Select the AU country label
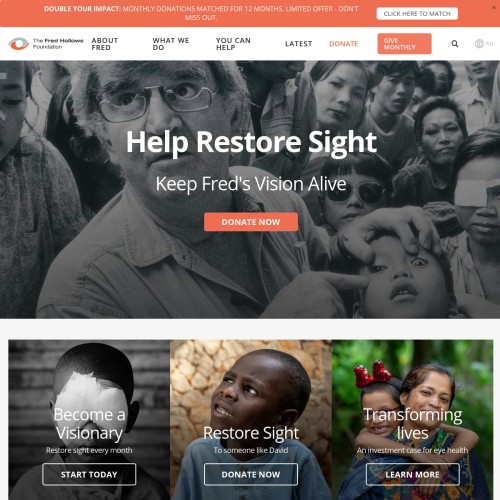The height and width of the screenshot is (500, 500). (489, 44)
